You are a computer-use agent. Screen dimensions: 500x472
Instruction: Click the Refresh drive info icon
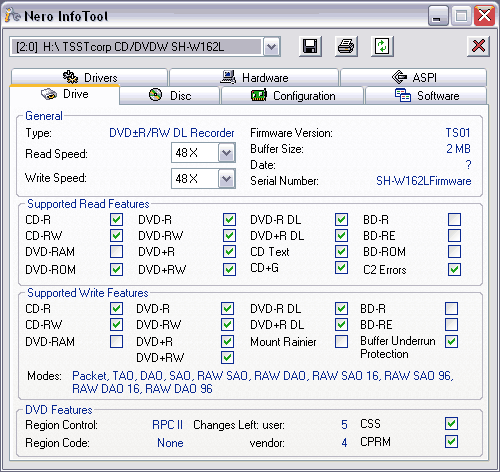point(382,46)
